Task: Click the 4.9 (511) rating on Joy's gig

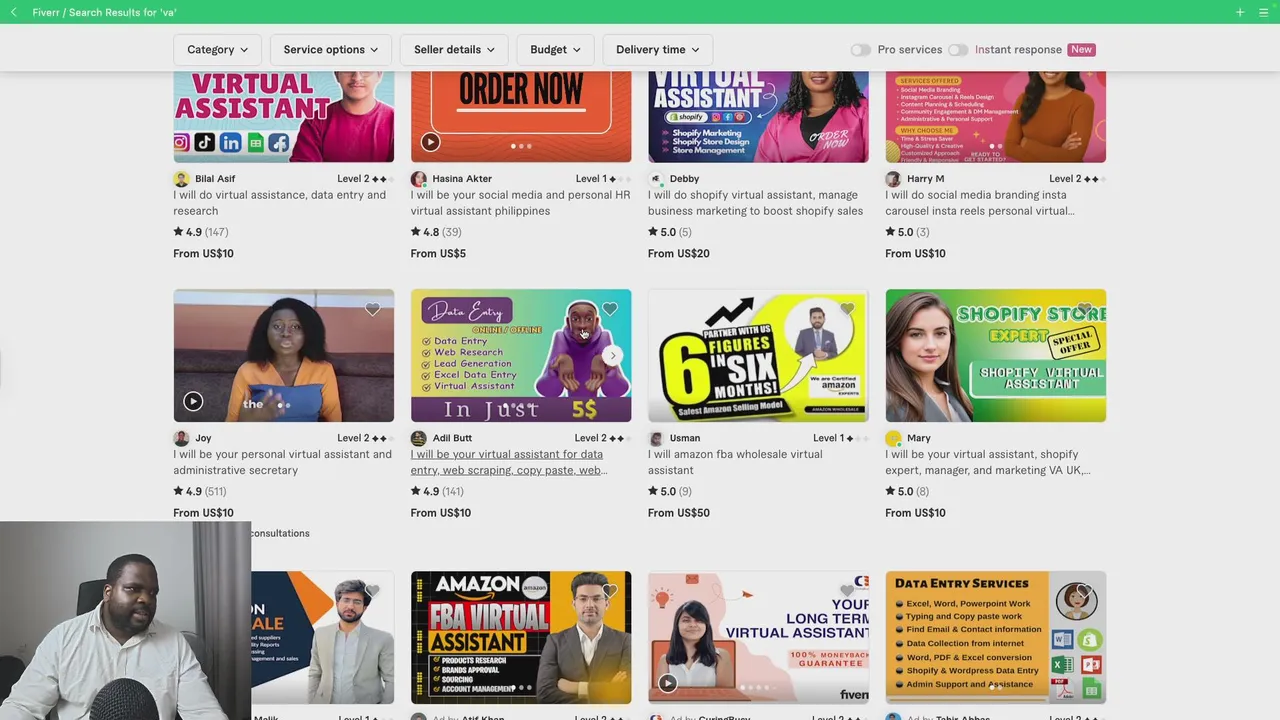Action: (200, 492)
